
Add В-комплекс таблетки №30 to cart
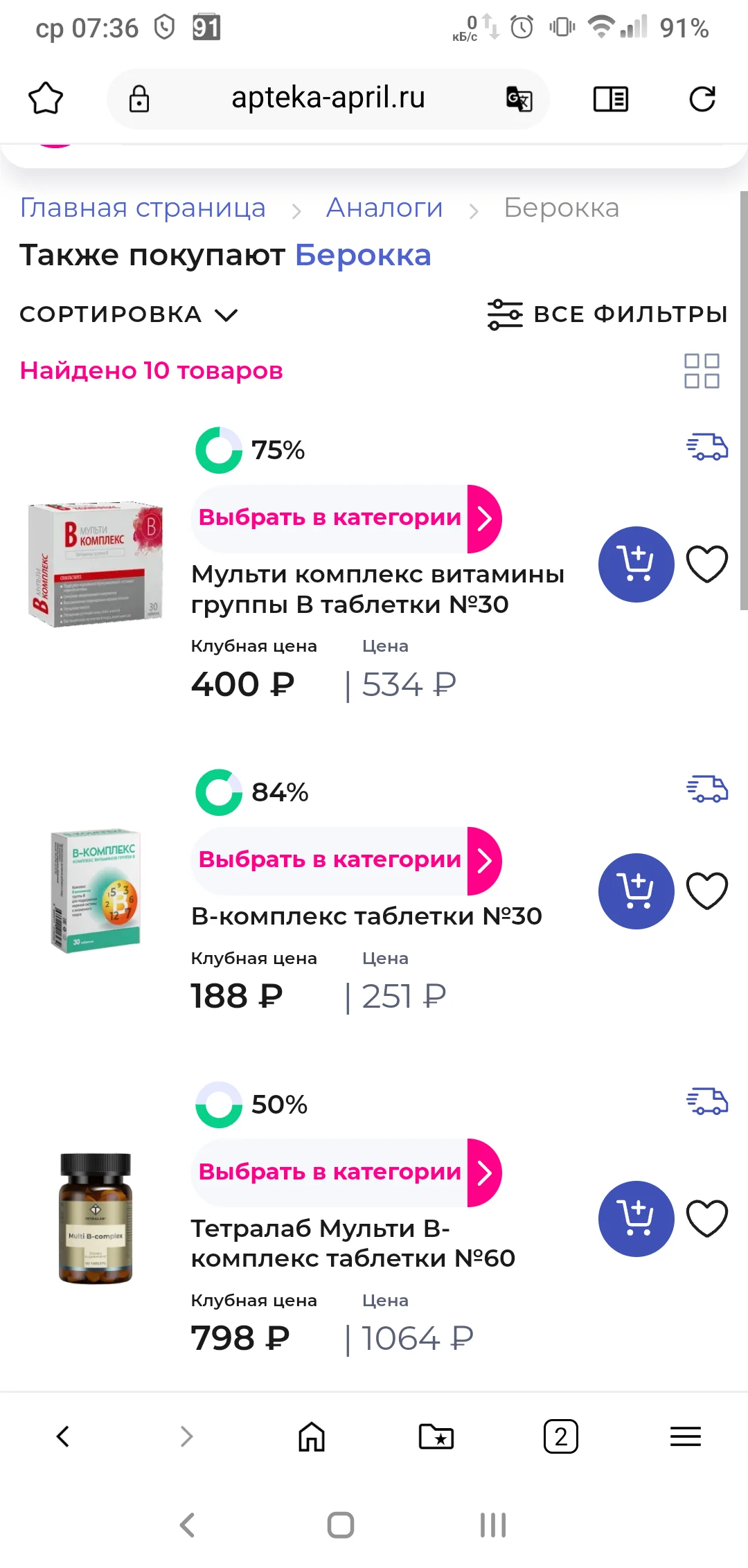[636, 891]
